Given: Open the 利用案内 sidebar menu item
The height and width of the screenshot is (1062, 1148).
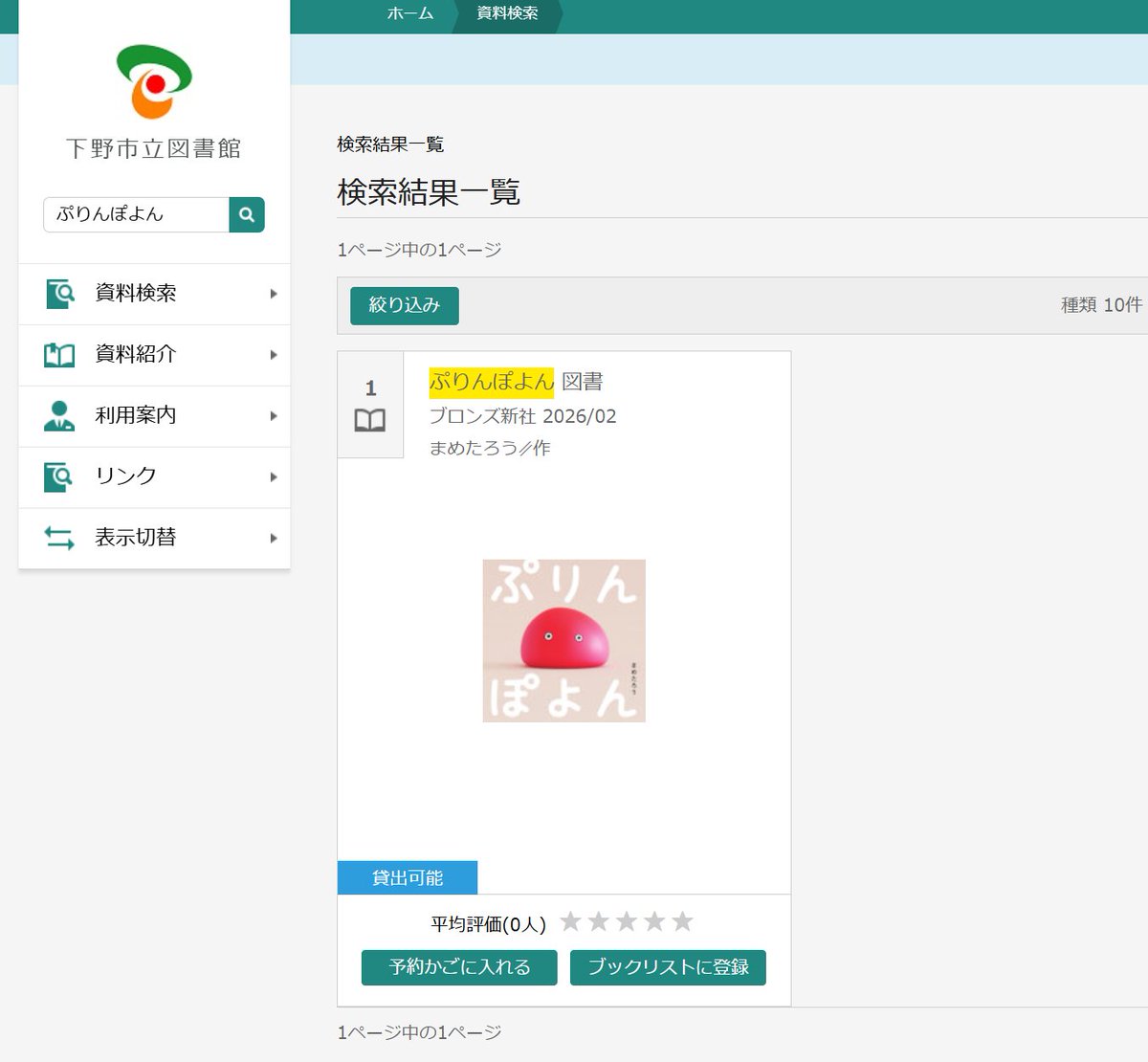Looking at the screenshot, I should coord(154,416).
